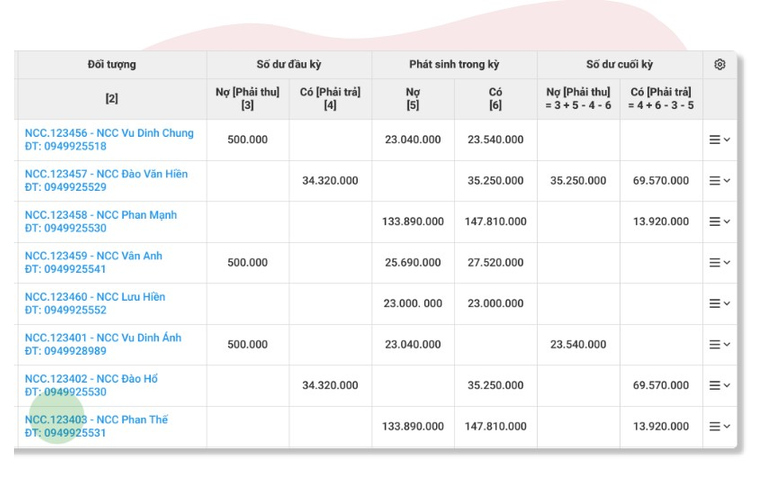Click the Phát sinh trong kỳ header
Viewport: 765px width, 478px height.
454,64
